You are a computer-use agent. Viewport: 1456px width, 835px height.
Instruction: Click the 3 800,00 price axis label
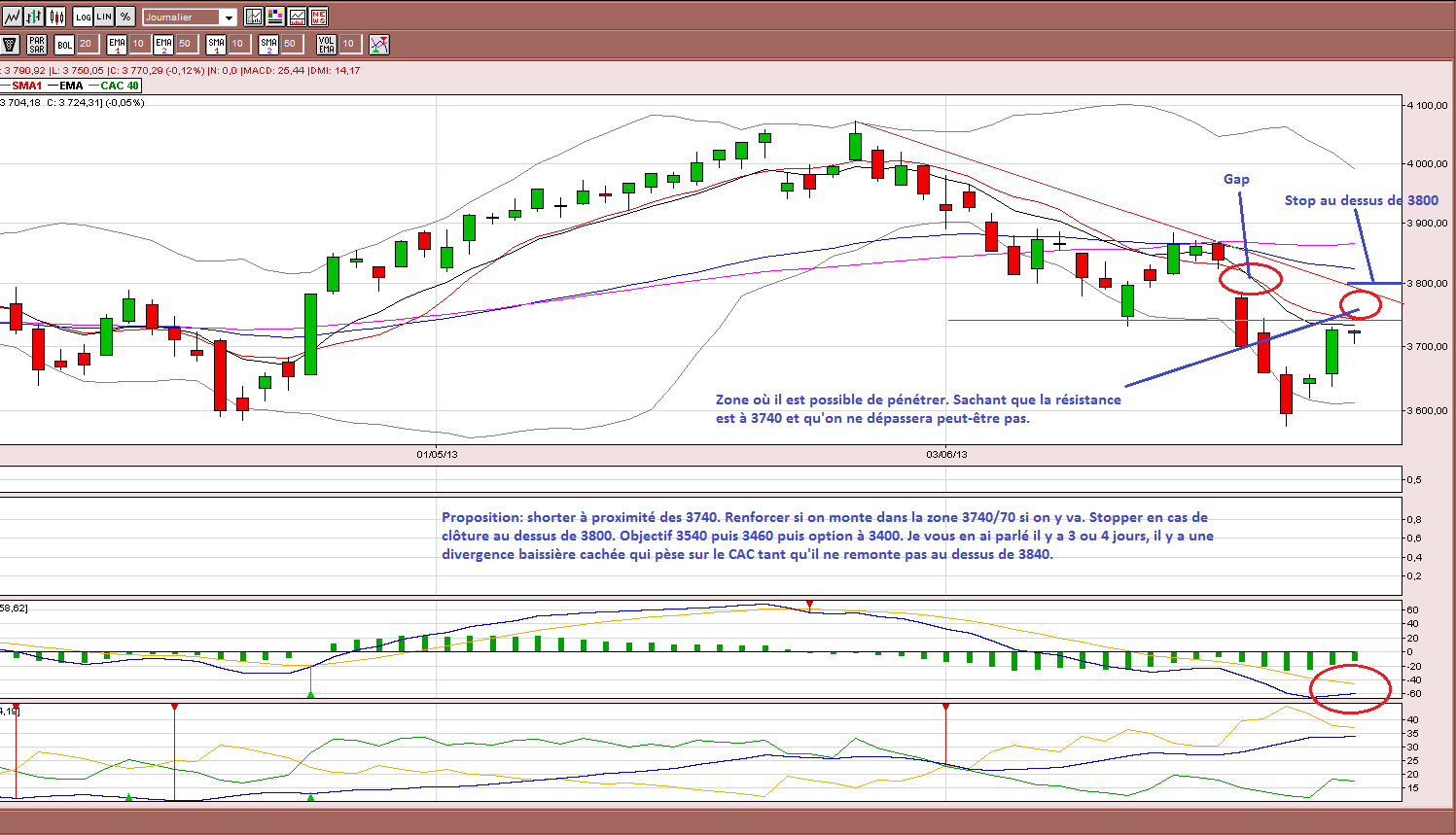(x=1427, y=285)
